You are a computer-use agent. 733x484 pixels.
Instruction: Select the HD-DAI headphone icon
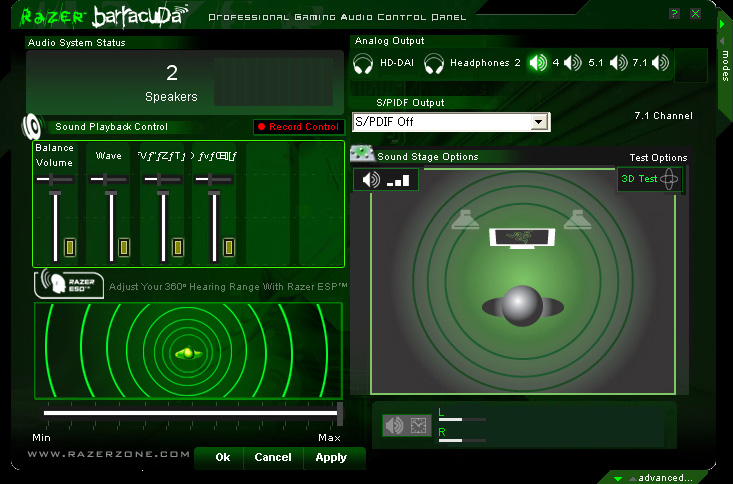click(363, 64)
